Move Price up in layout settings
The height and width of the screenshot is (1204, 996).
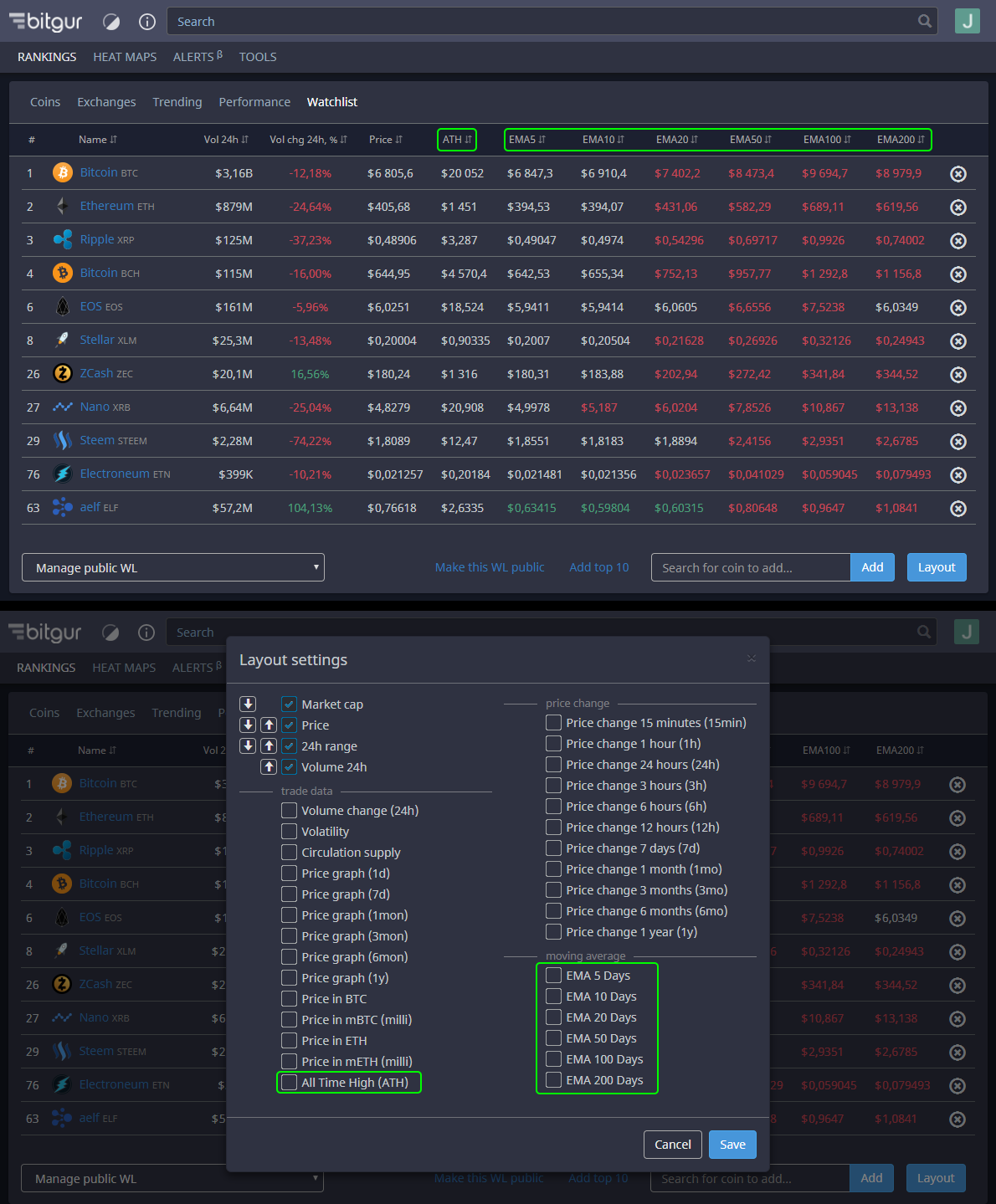click(269, 725)
